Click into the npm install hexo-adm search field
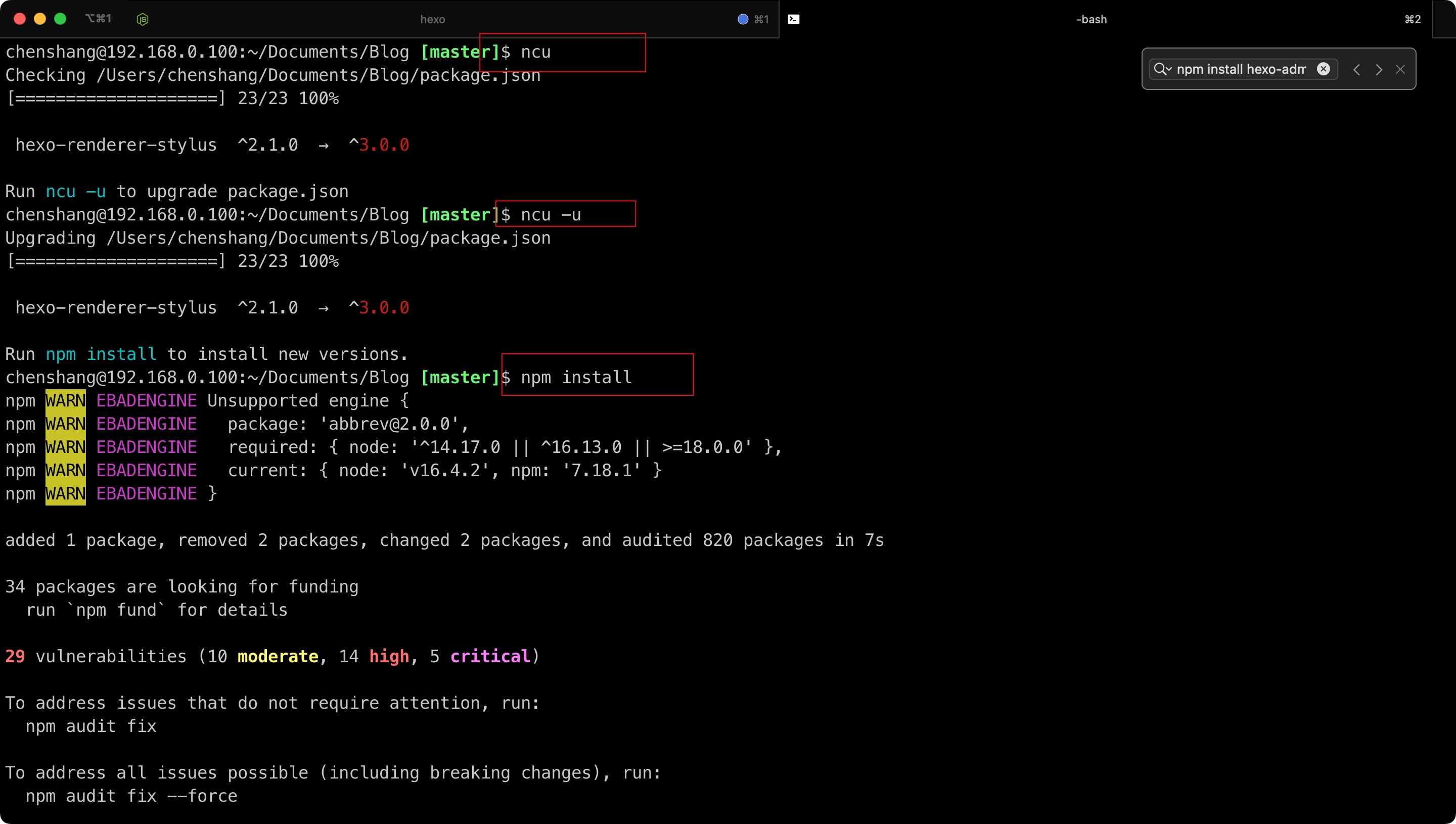 click(1241, 69)
